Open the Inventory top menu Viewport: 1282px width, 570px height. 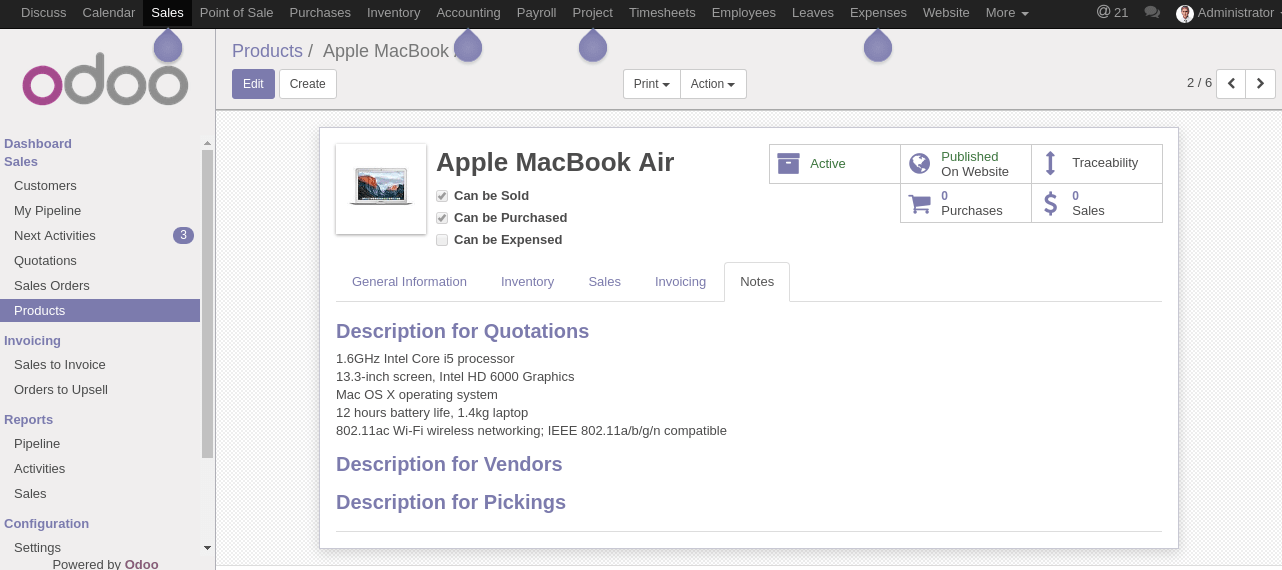click(393, 13)
